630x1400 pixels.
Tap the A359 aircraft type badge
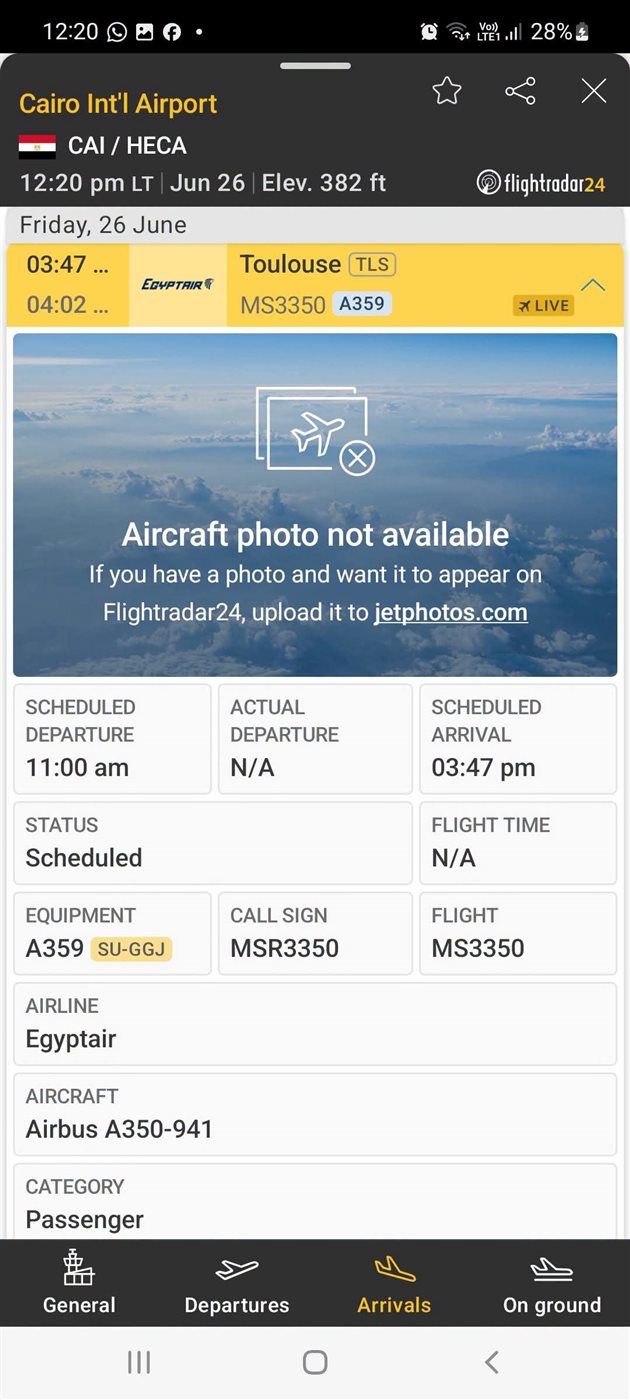point(362,304)
